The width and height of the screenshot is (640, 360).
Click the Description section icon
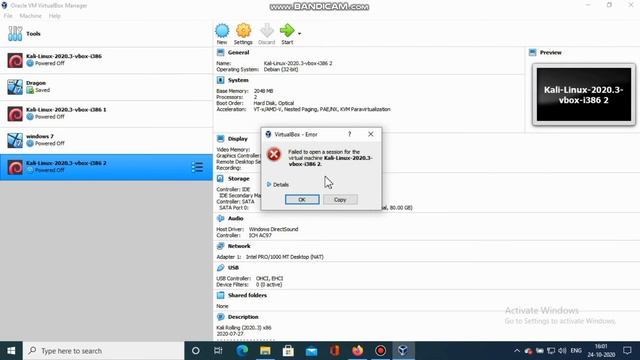pos(221,317)
